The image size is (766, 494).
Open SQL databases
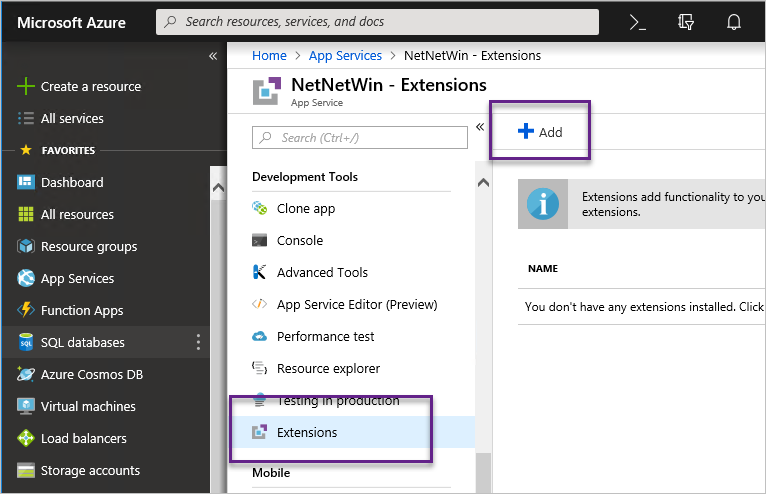pyautogui.click(x=83, y=342)
